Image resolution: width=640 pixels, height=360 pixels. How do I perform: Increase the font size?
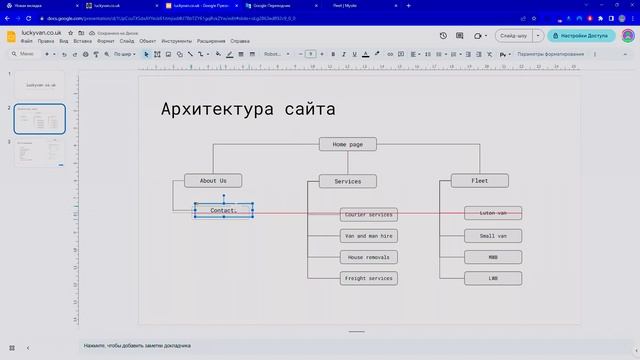point(322,54)
